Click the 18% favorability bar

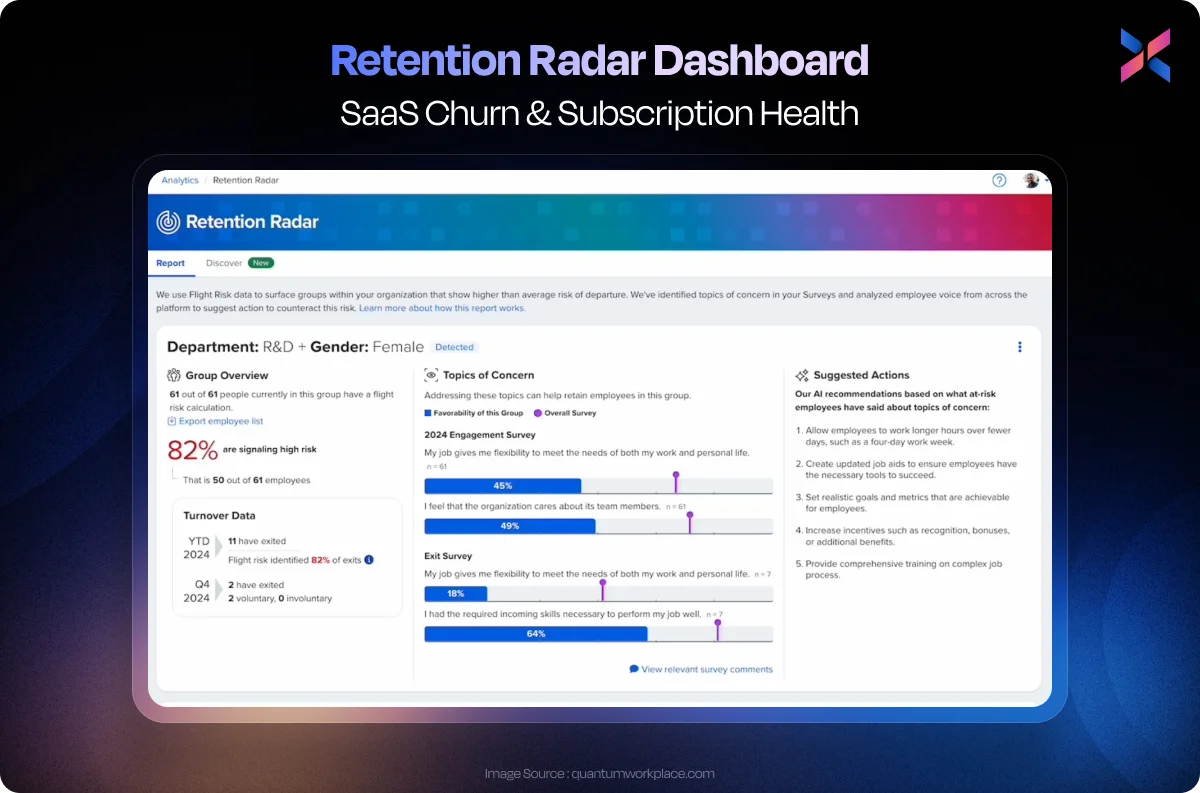coord(456,593)
